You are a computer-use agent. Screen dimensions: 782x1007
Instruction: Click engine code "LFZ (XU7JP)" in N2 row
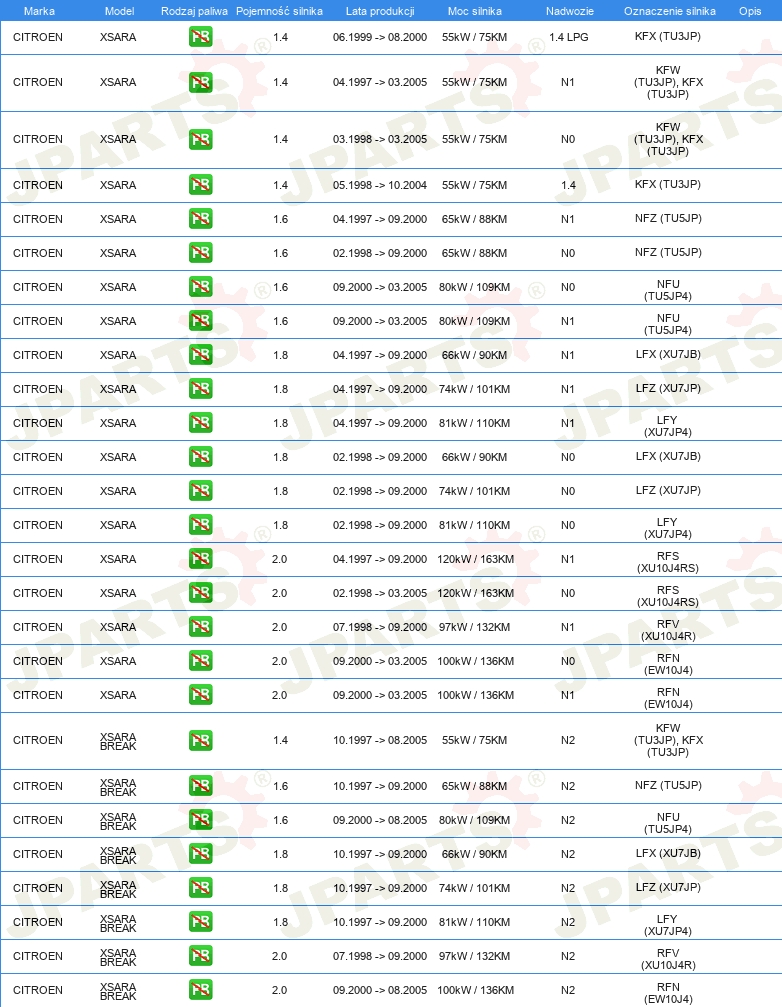pos(668,888)
